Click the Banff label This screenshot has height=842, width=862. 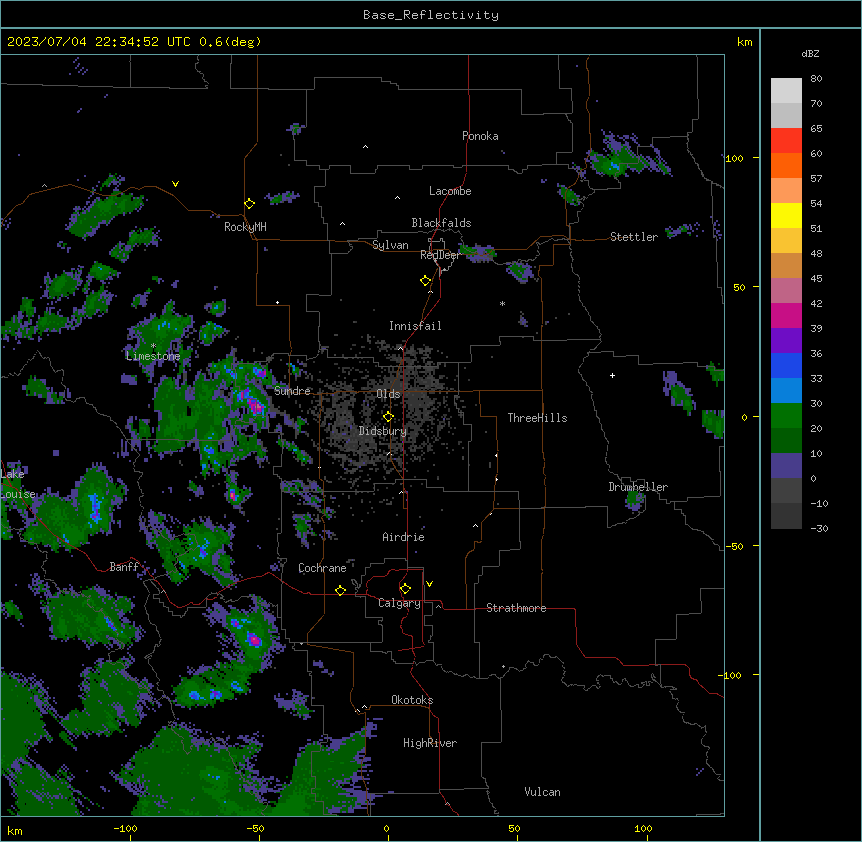pyautogui.click(x=124, y=567)
